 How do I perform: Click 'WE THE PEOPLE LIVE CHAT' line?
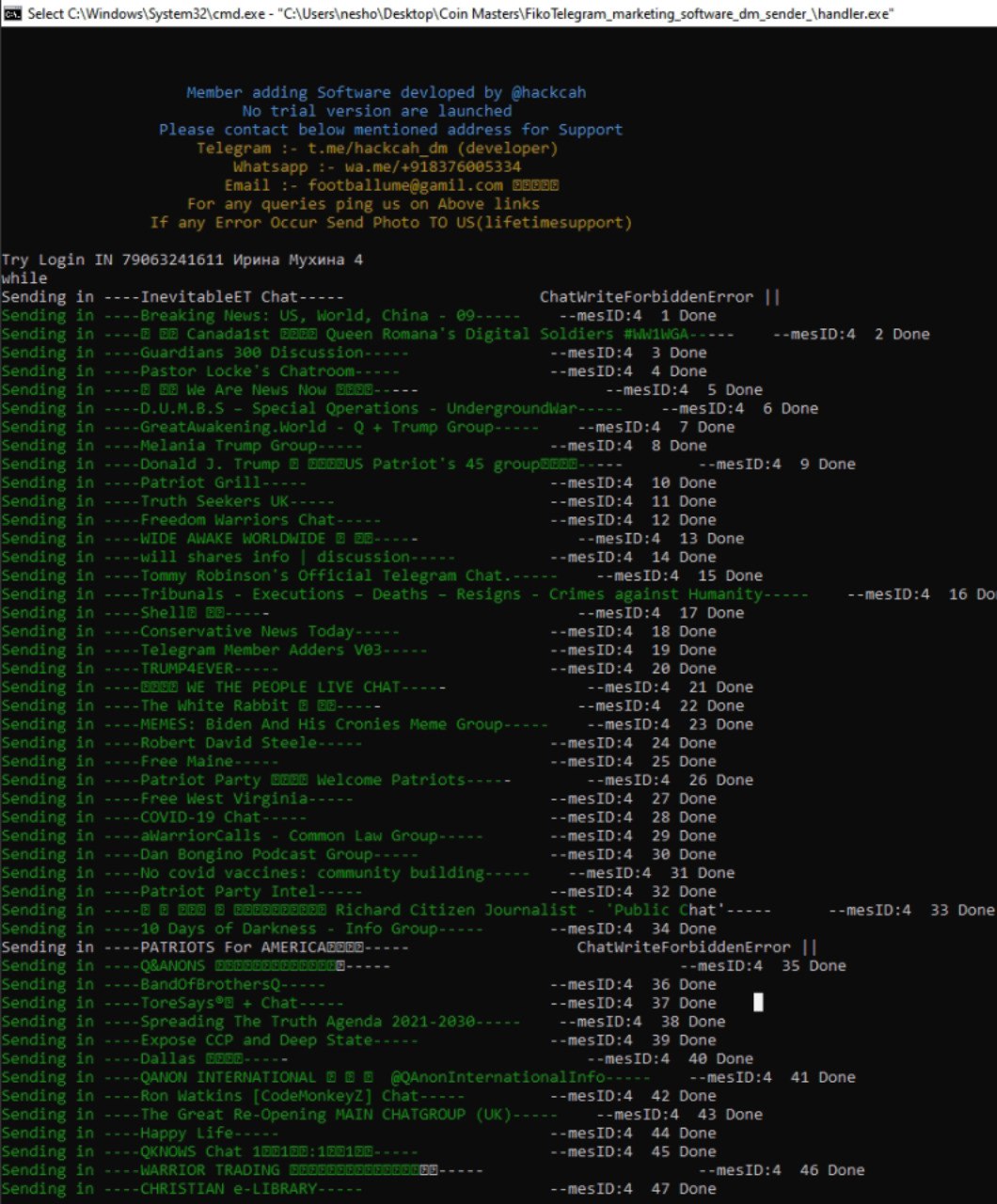[x=377, y=688]
